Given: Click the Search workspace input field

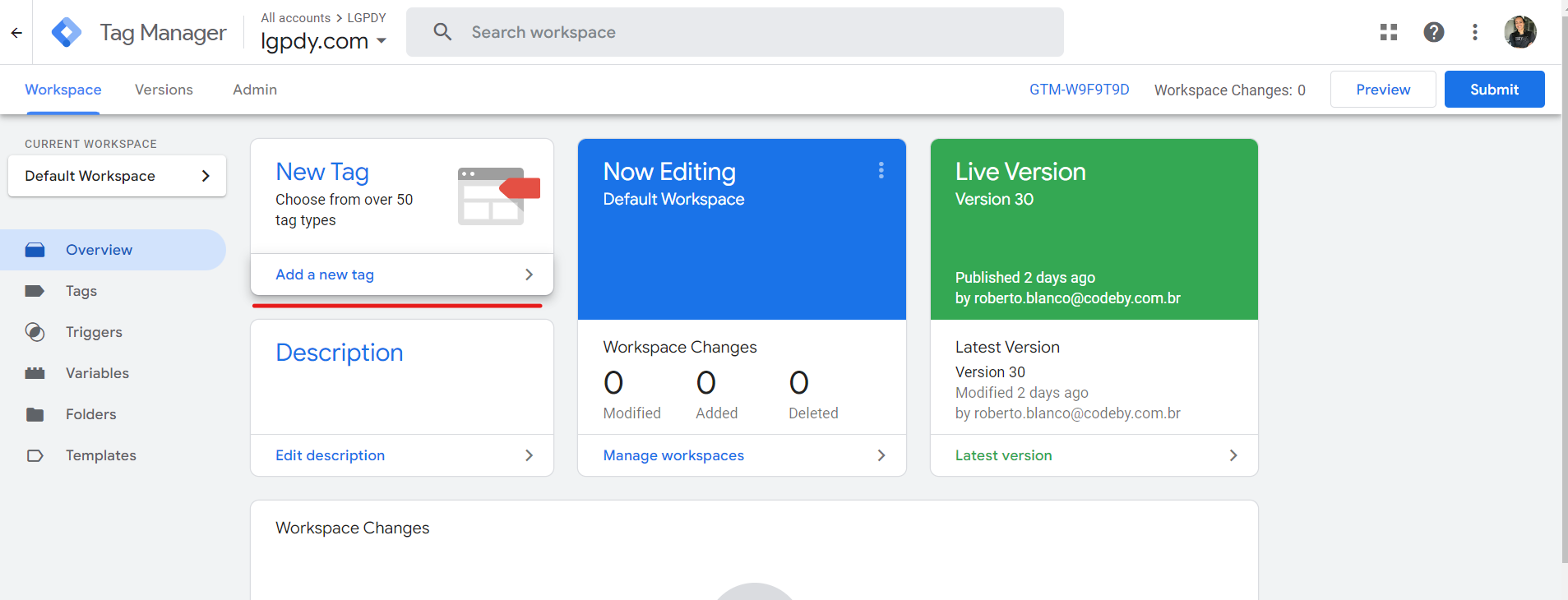Looking at the screenshot, I should pyautogui.click(x=735, y=32).
